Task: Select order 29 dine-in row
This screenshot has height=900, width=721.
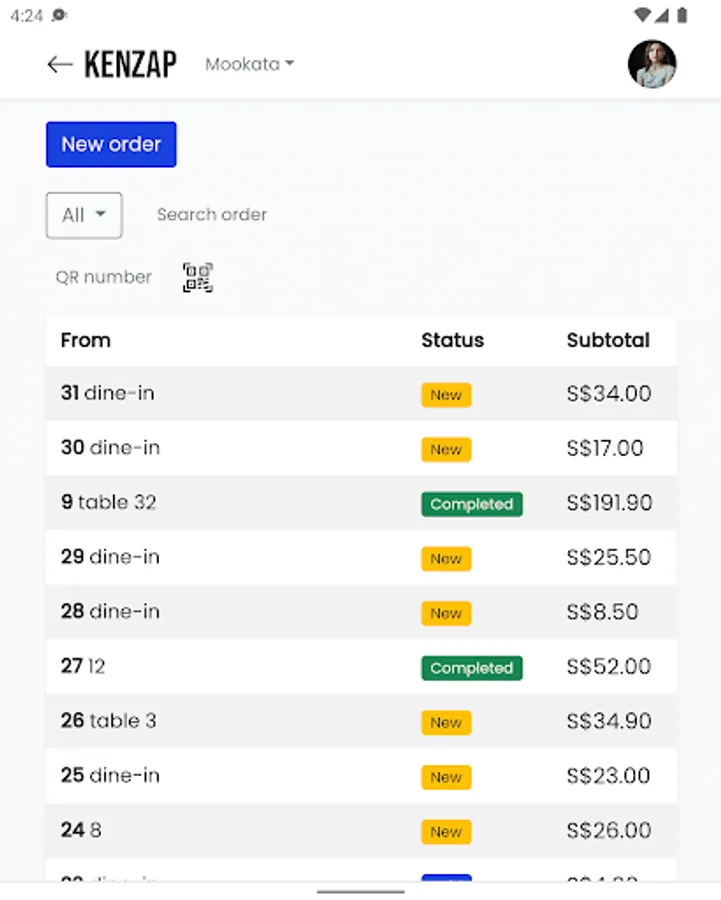Action: (110, 557)
